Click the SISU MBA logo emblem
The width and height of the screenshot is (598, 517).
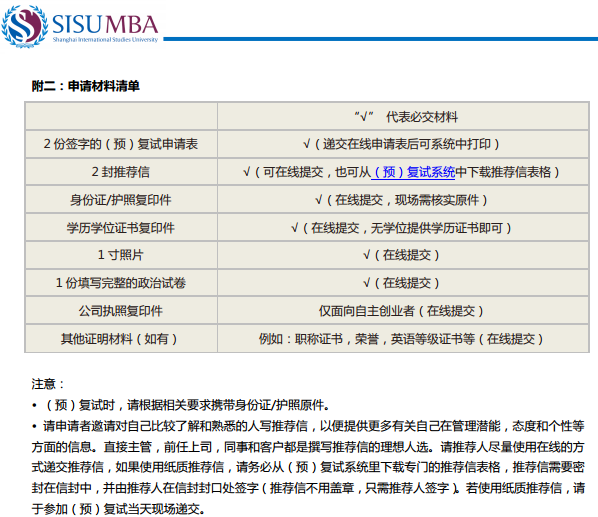point(25,26)
